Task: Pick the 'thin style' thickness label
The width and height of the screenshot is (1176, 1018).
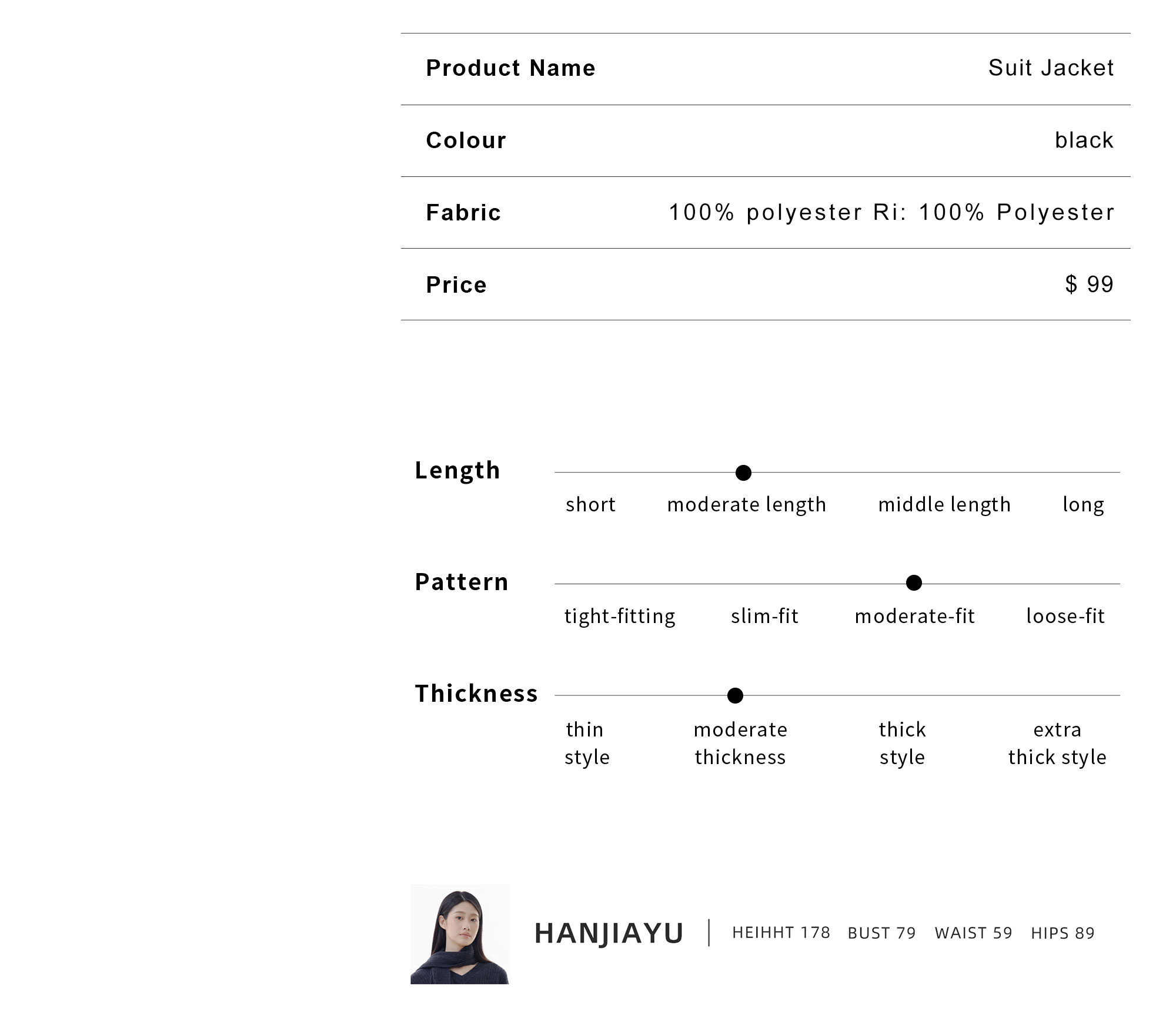Action: [587, 744]
